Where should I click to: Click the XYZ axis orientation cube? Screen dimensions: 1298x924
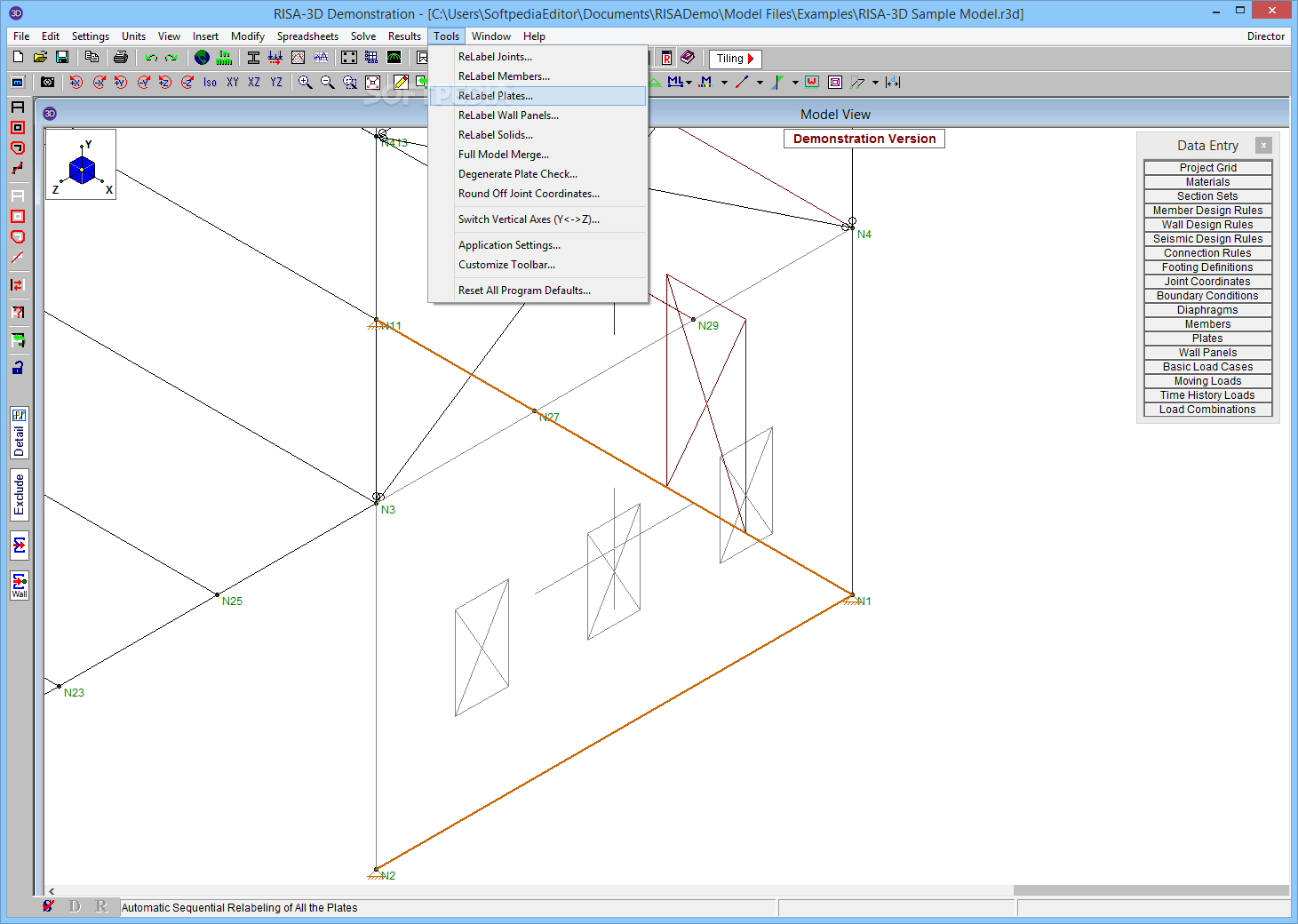81,164
